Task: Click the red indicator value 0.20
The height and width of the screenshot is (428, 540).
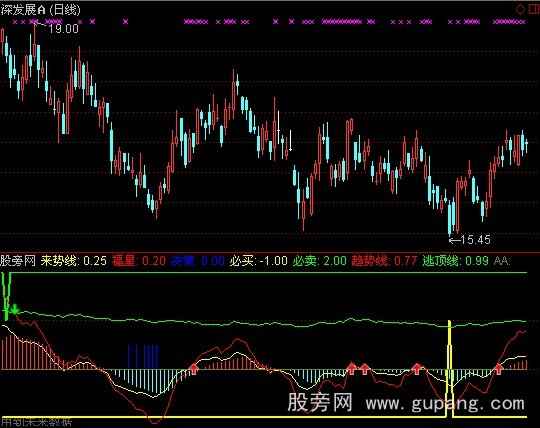Action: pyautogui.click(x=154, y=261)
